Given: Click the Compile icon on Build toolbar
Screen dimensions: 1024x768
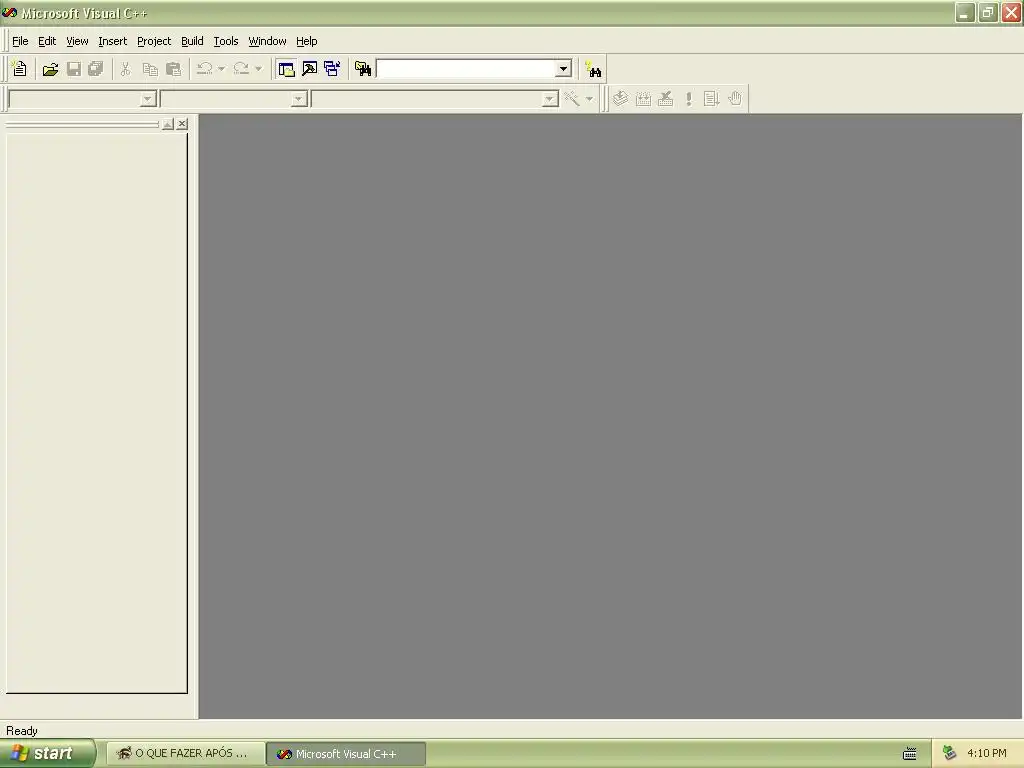Looking at the screenshot, I should point(620,99).
